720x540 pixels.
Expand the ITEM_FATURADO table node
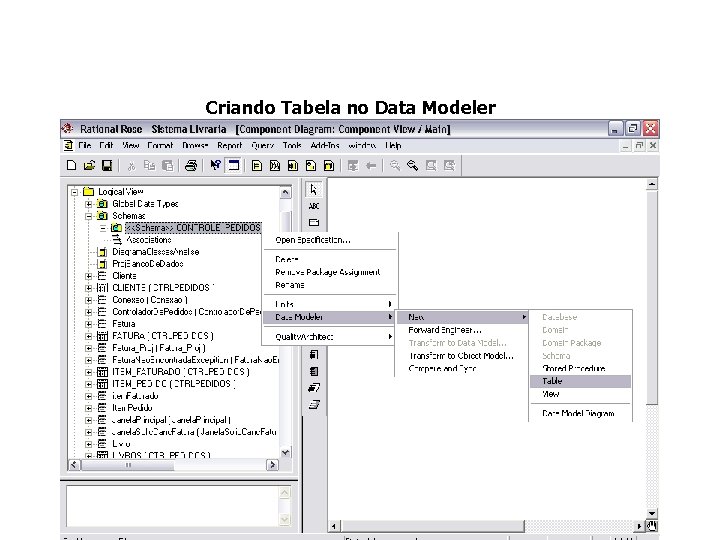pyautogui.click(x=89, y=372)
